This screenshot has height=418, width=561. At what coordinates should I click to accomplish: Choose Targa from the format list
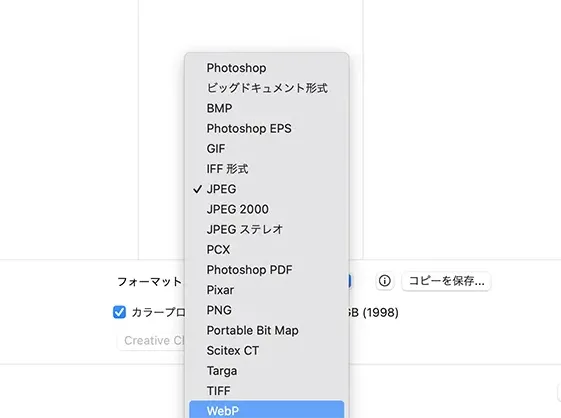[x=267, y=371]
